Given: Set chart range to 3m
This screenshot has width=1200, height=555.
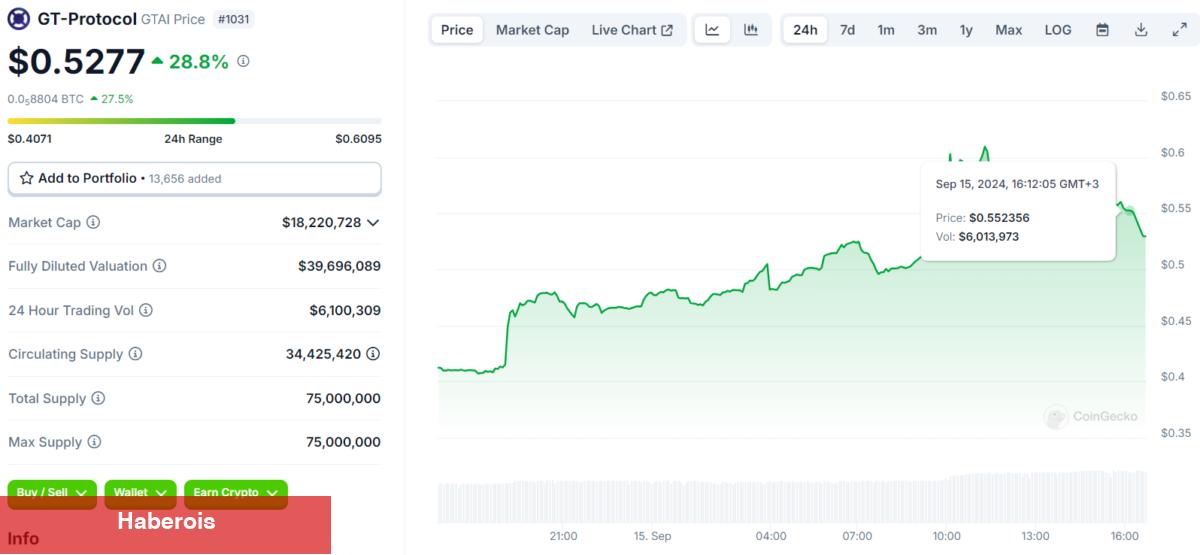Looking at the screenshot, I should [927, 30].
